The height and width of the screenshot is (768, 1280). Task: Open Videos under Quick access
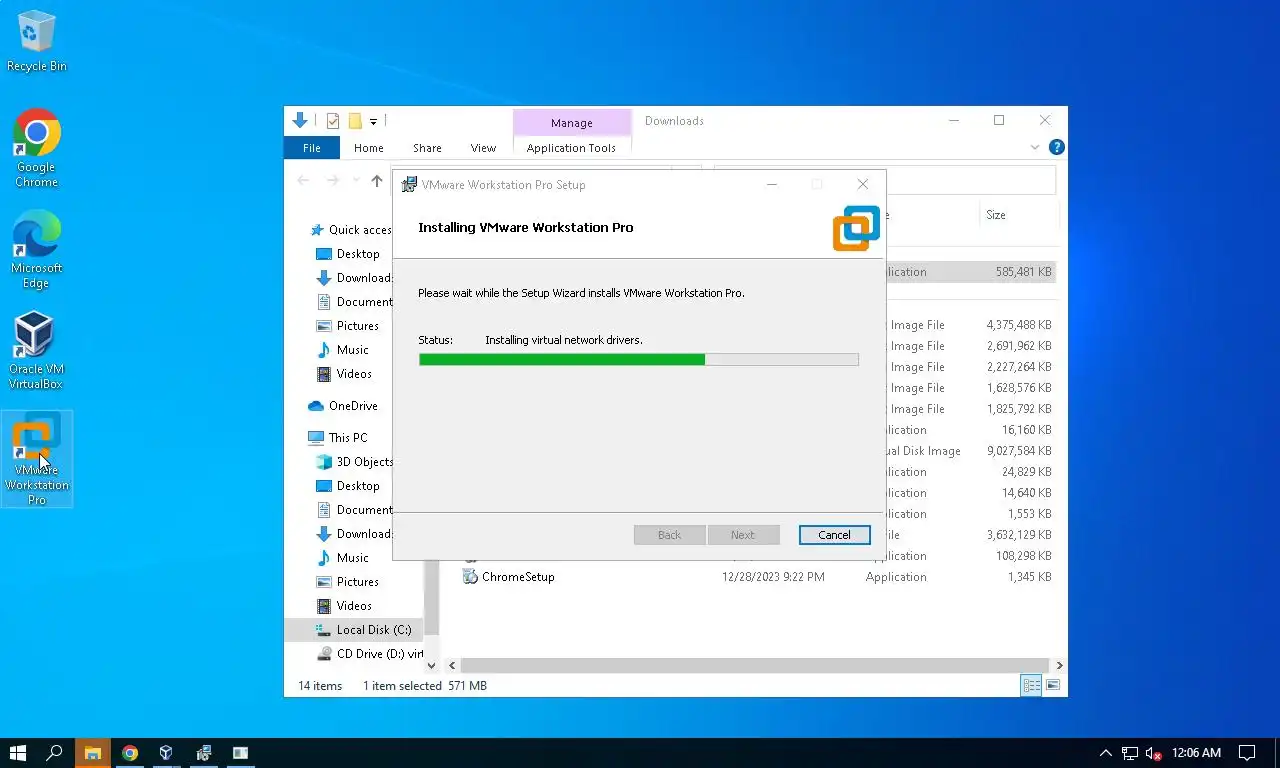tap(345, 374)
